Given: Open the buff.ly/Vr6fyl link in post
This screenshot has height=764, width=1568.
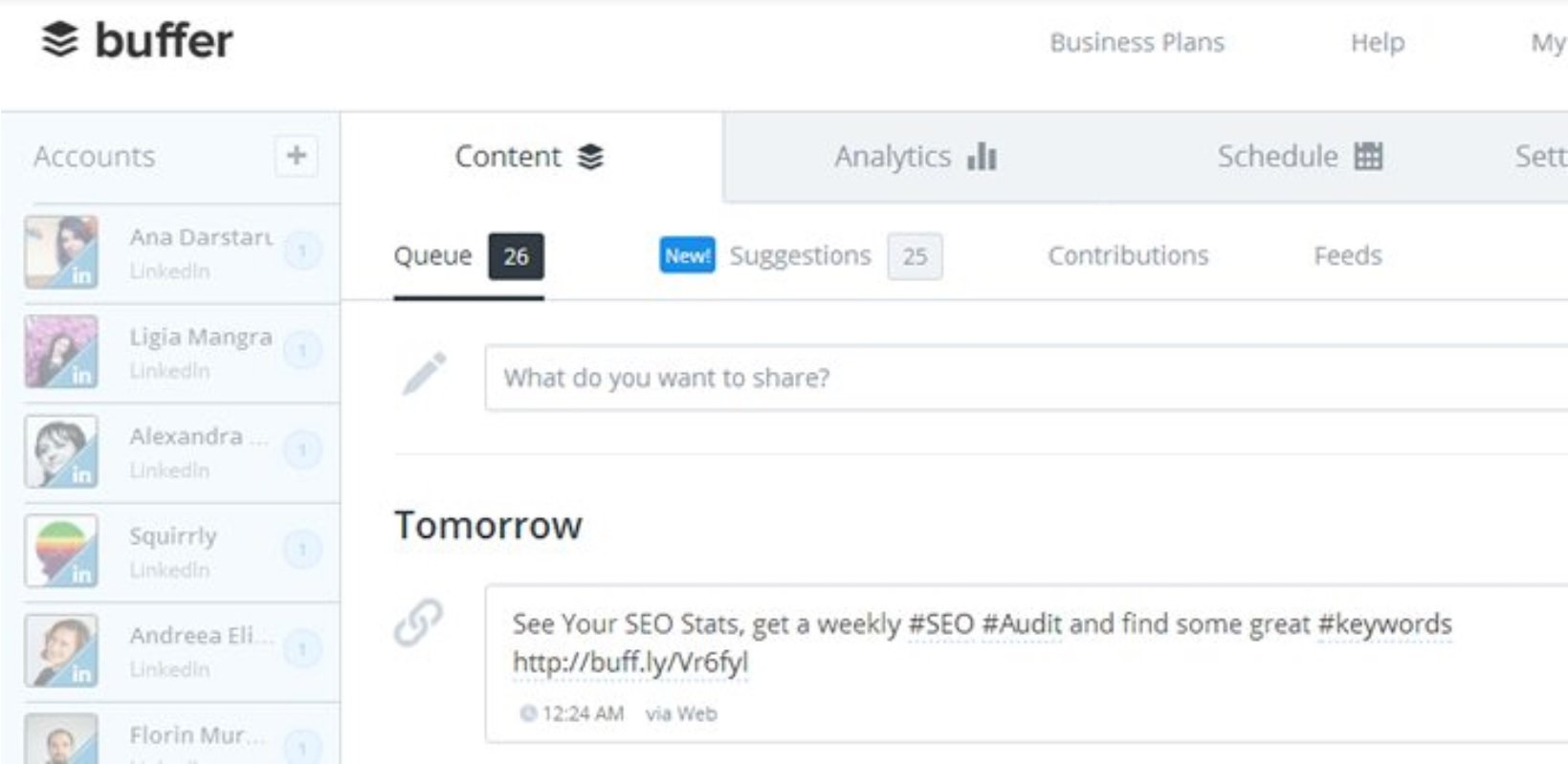Looking at the screenshot, I should (630, 663).
